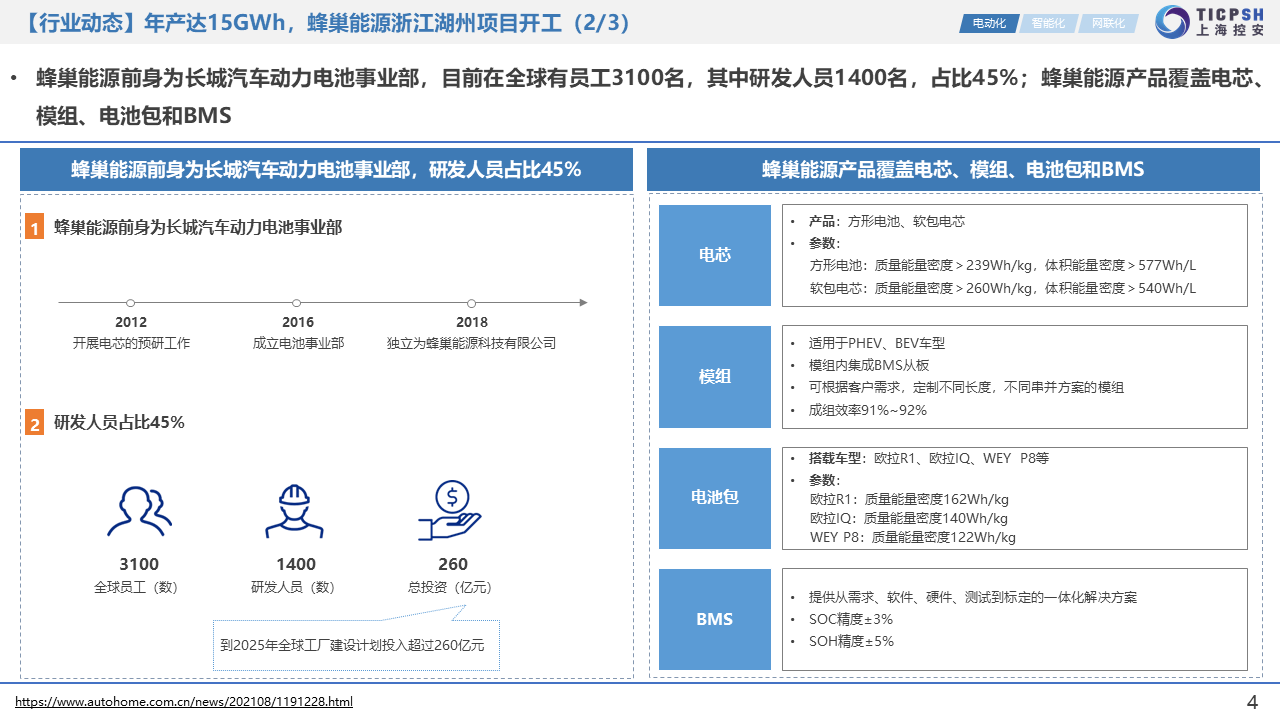Click the two-person global employees icon

139,511
